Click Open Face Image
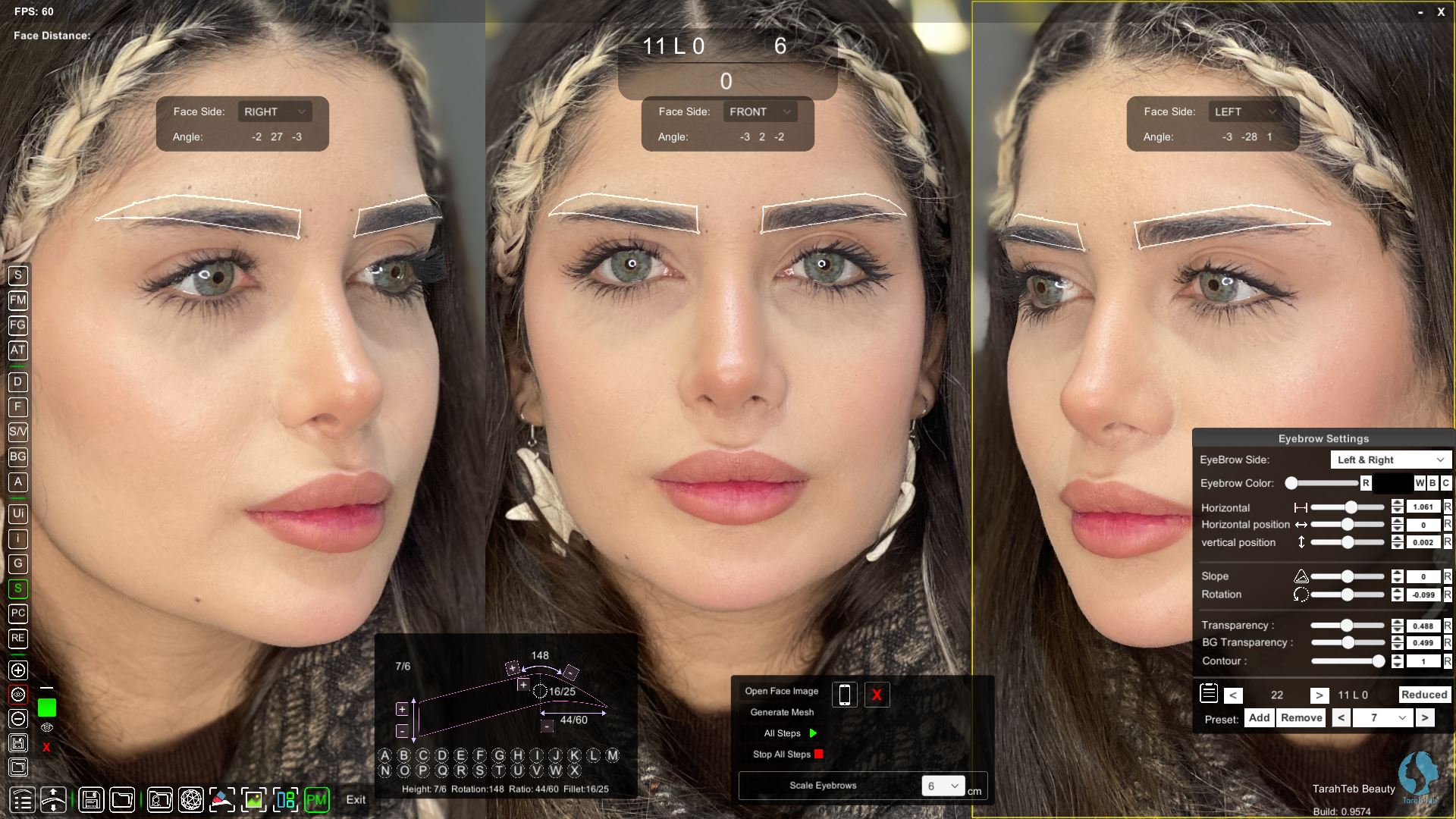 click(781, 691)
